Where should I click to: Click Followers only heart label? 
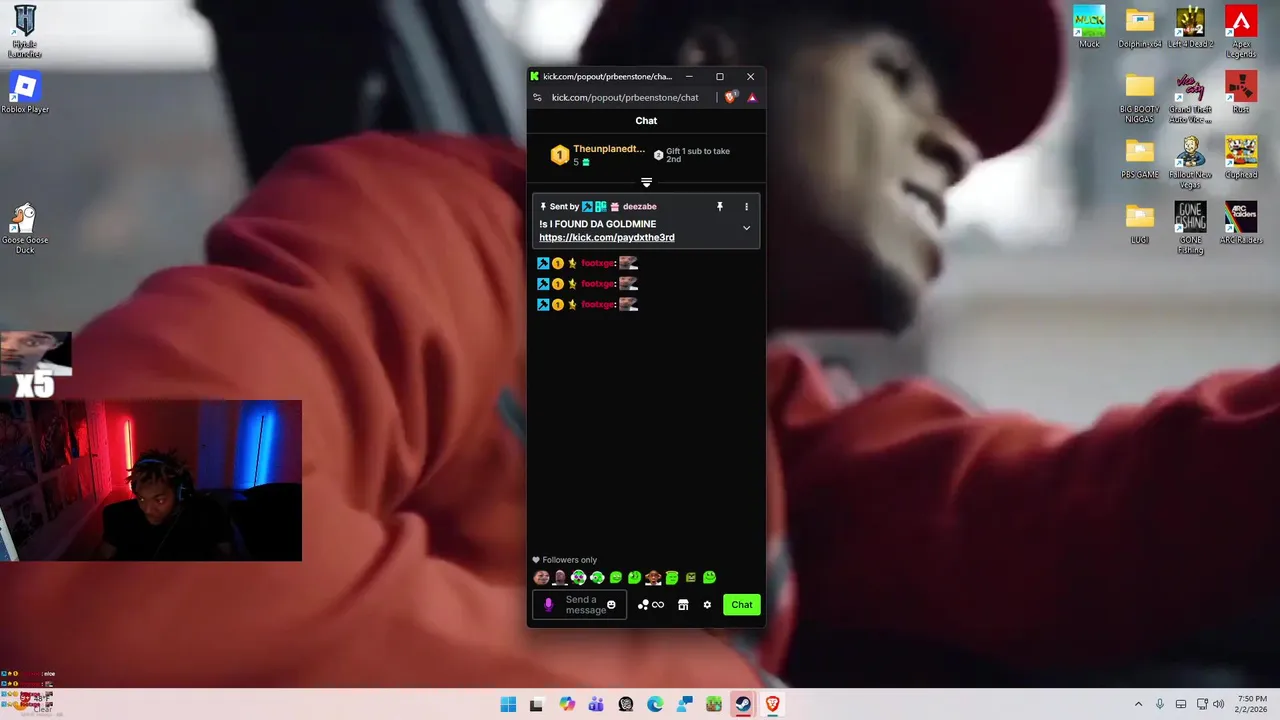(564, 560)
